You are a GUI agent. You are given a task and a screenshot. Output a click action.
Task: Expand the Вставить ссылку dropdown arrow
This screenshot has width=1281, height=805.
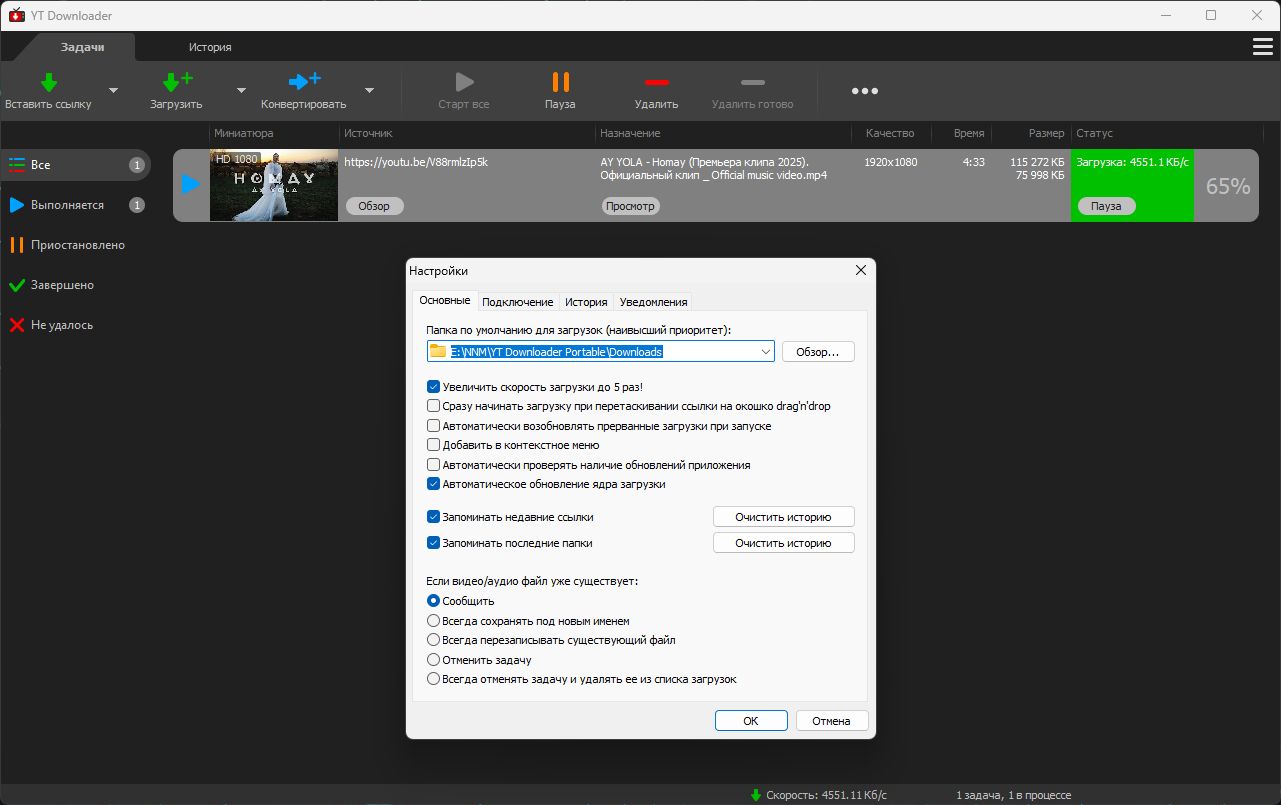coord(113,90)
